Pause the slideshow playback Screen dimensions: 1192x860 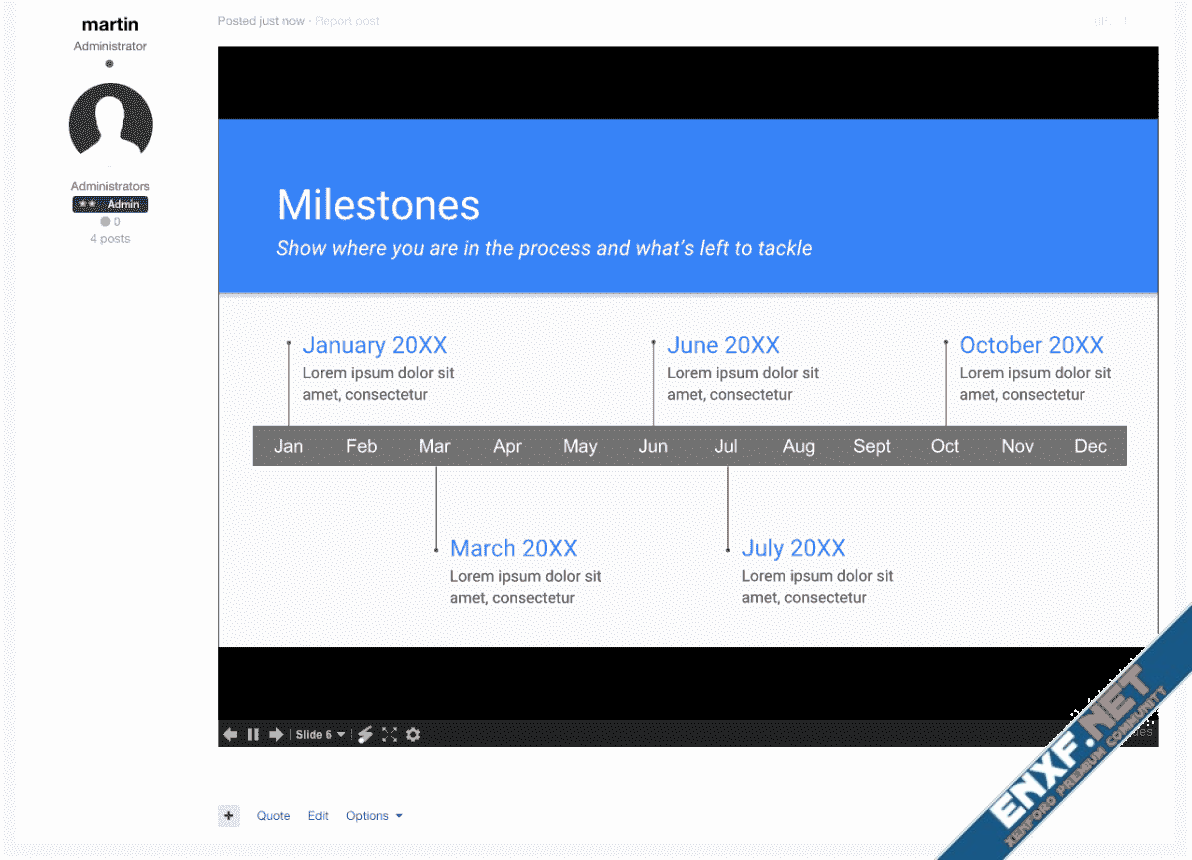point(253,735)
